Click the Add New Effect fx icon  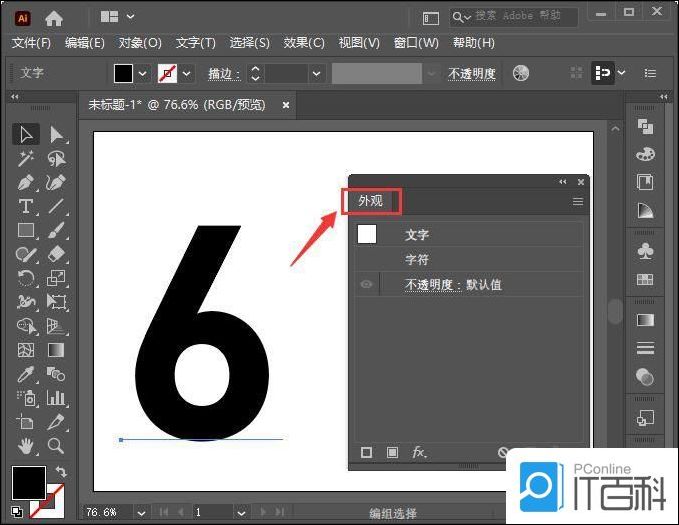(x=420, y=453)
